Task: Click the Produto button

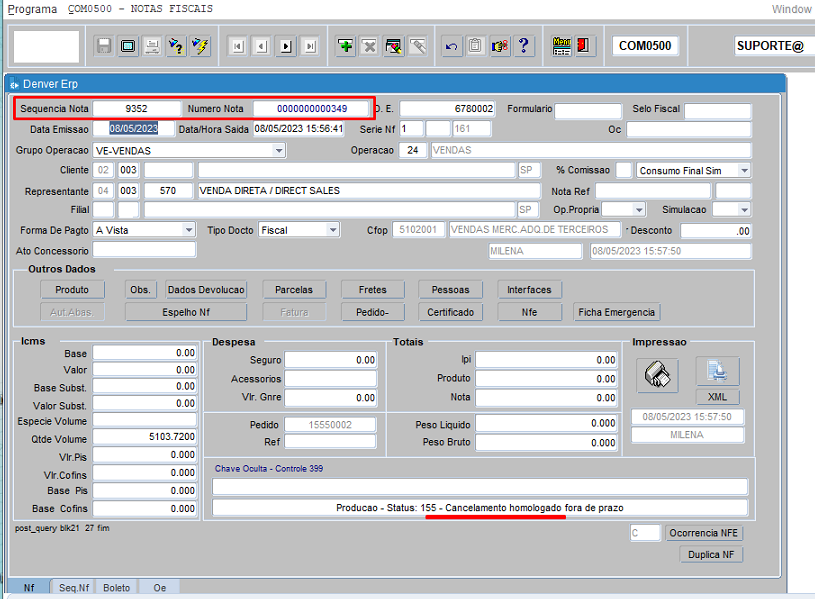Action: pyautogui.click(x=72, y=290)
